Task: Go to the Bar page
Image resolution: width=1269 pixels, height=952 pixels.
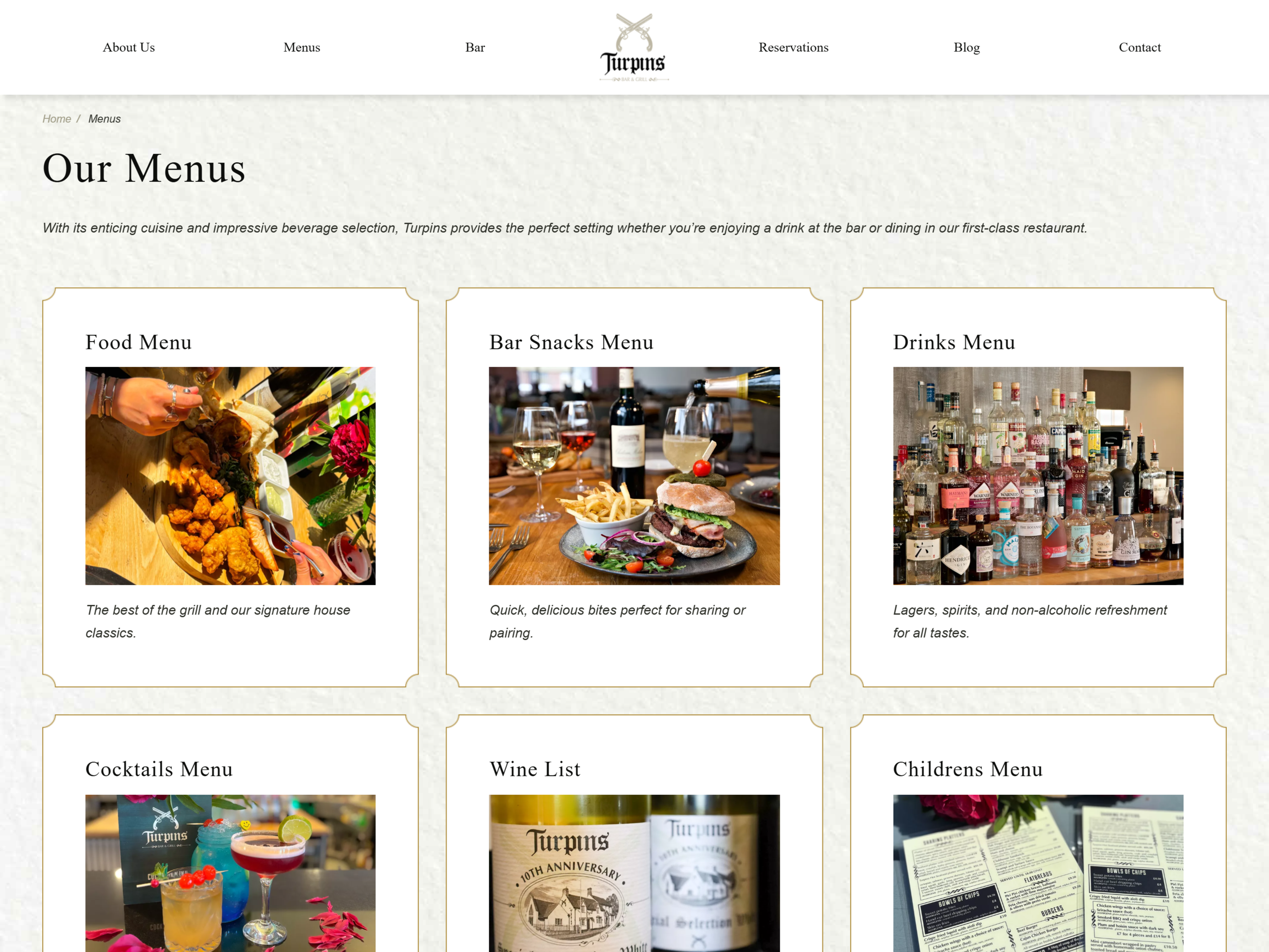Action: 475,47
